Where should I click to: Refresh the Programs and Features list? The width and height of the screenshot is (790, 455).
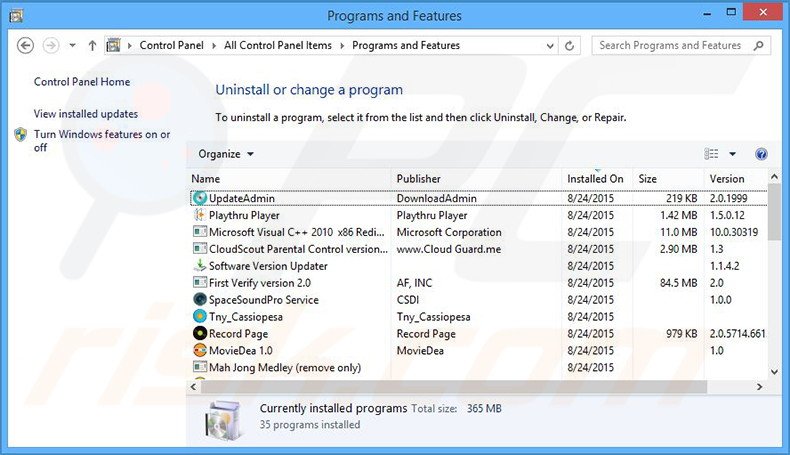(x=569, y=46)
